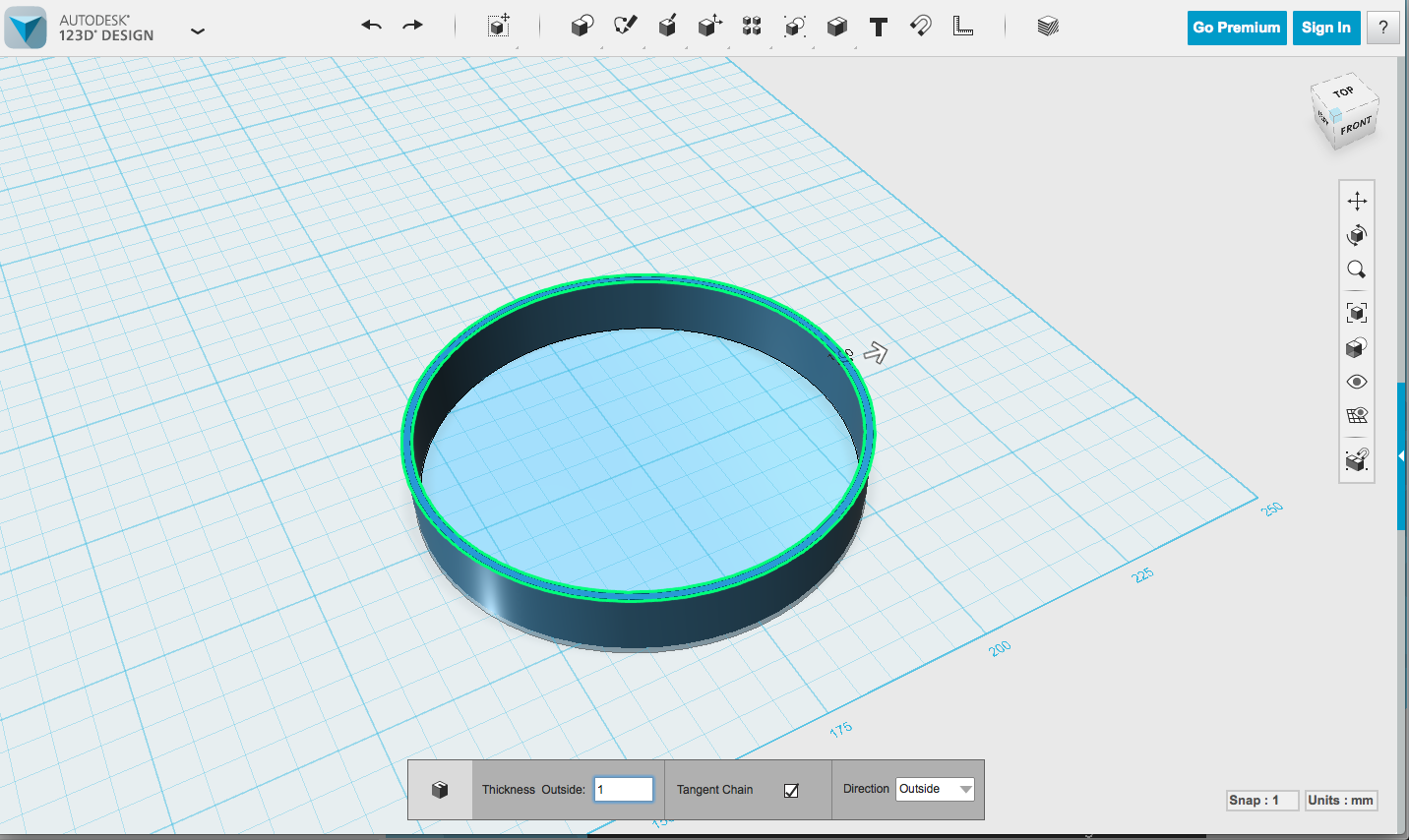Viewport: 1409px width, 840px height.
Task: Open the Sketch tool
Action: pos(625,26)
